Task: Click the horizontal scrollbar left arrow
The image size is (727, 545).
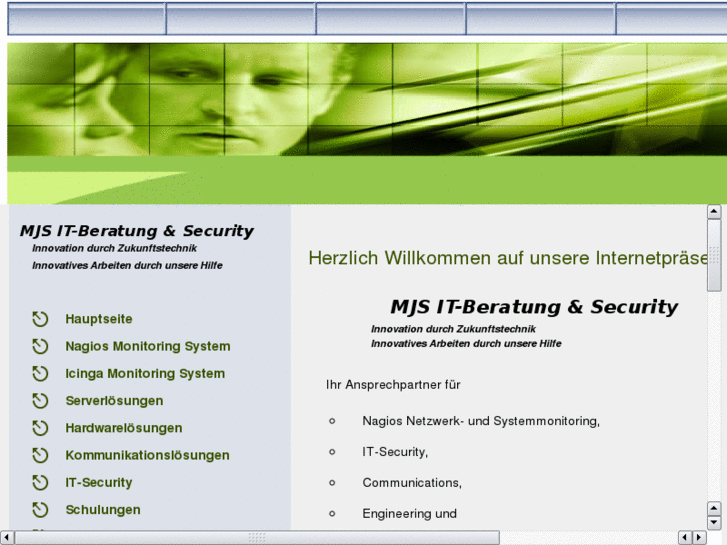Action: (6, 538)
